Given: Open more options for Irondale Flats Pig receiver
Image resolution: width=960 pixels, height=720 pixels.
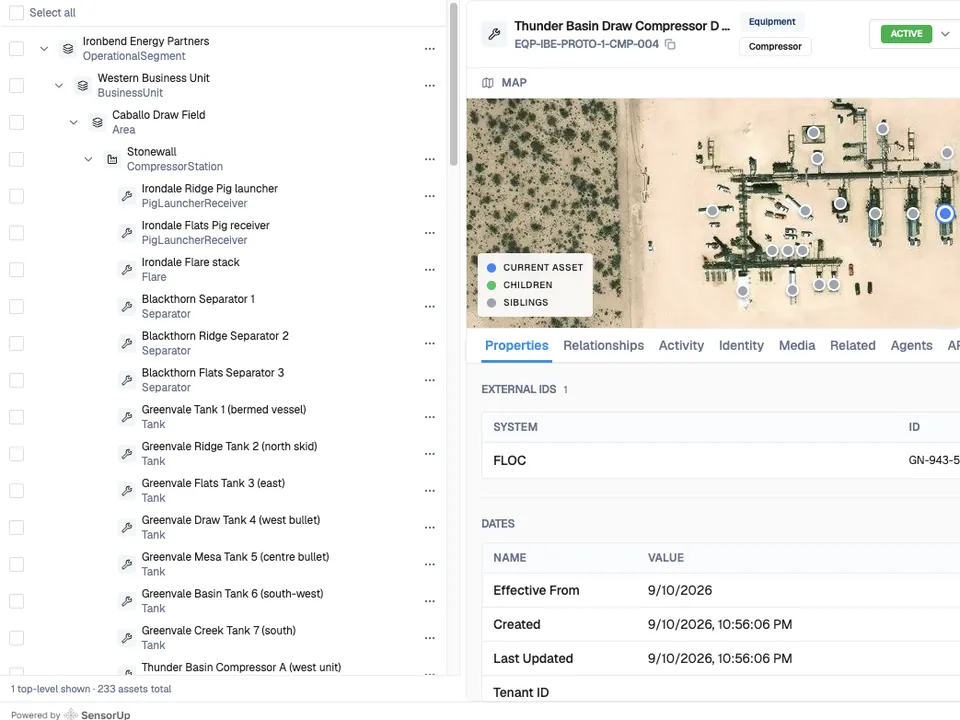Looking at the screenshot, I should [430, 233].
